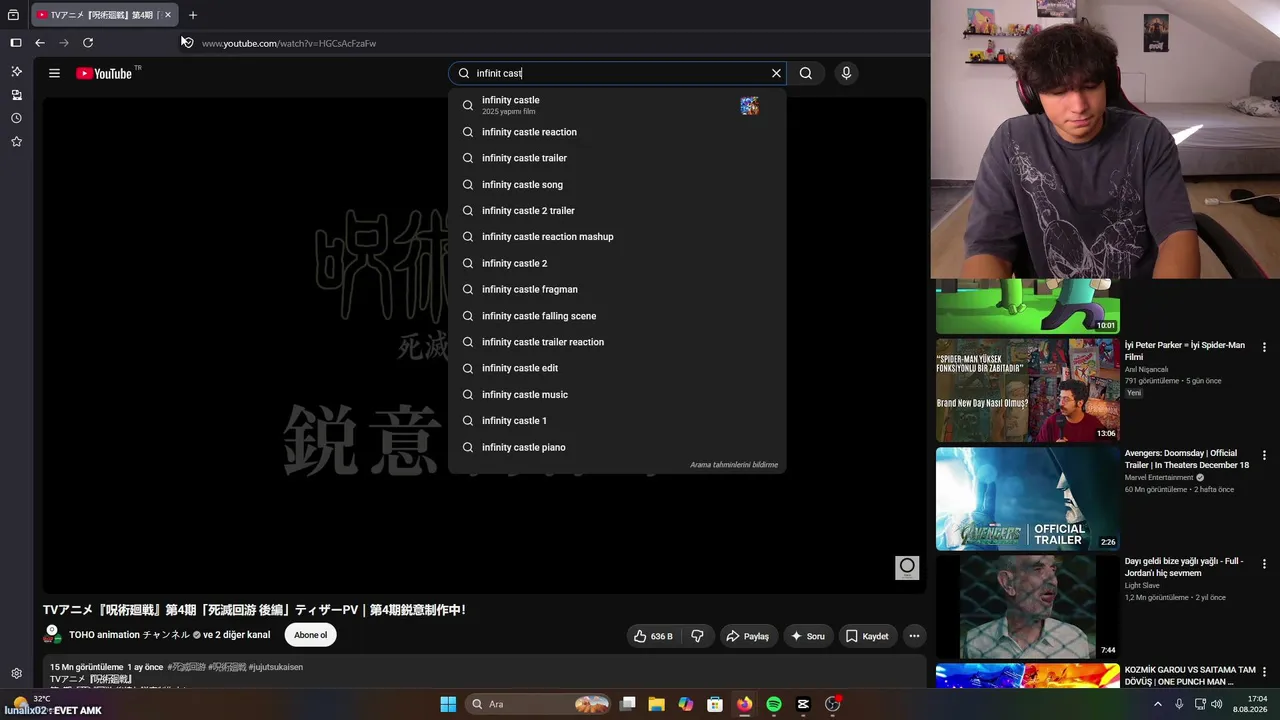Open a new browser tab

coord(193,15)
